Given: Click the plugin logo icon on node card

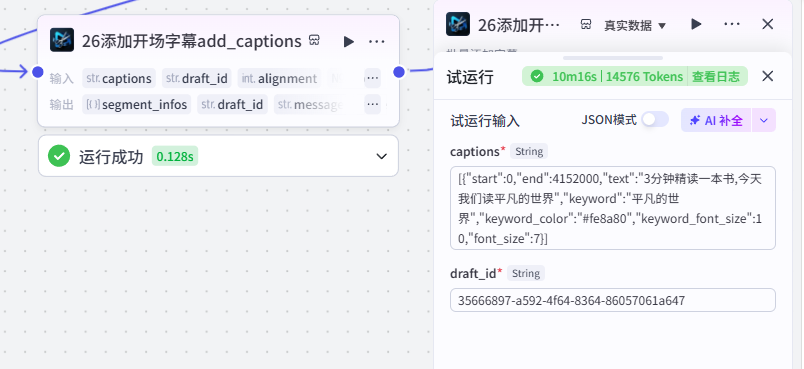Looking at the screenshot, I should pyautogui.click(x=62, y=40).
